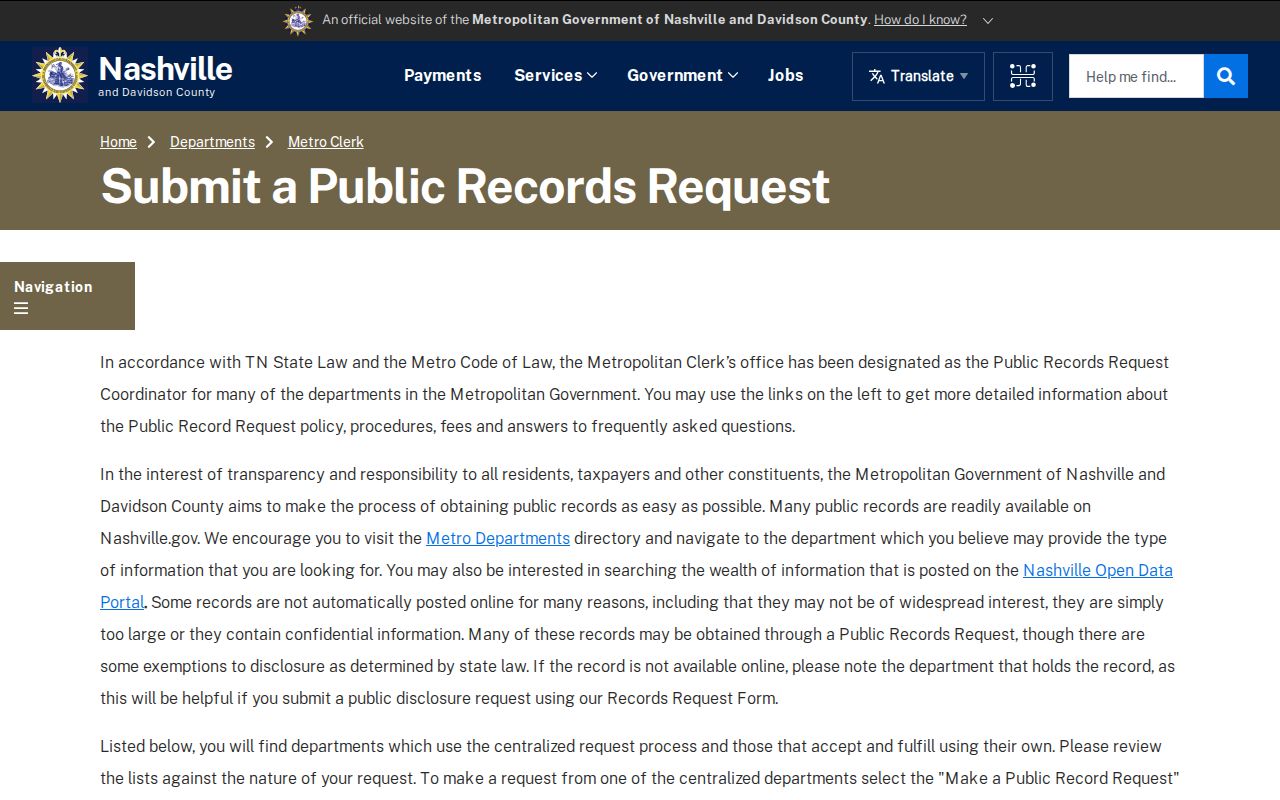
Task: Expand the Government dropdown menu
Action: (x=682, y=75)
